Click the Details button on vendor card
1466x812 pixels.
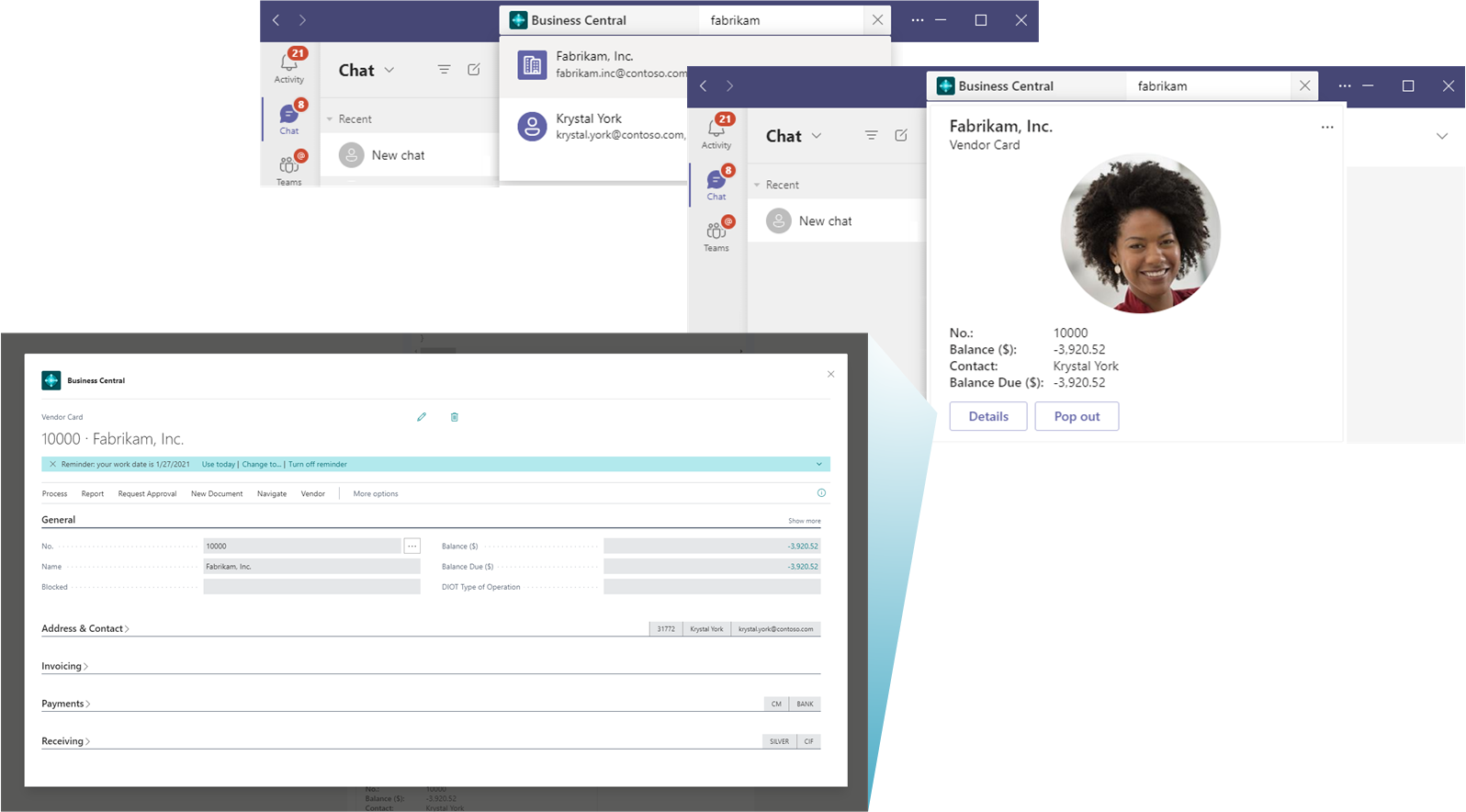988,416
